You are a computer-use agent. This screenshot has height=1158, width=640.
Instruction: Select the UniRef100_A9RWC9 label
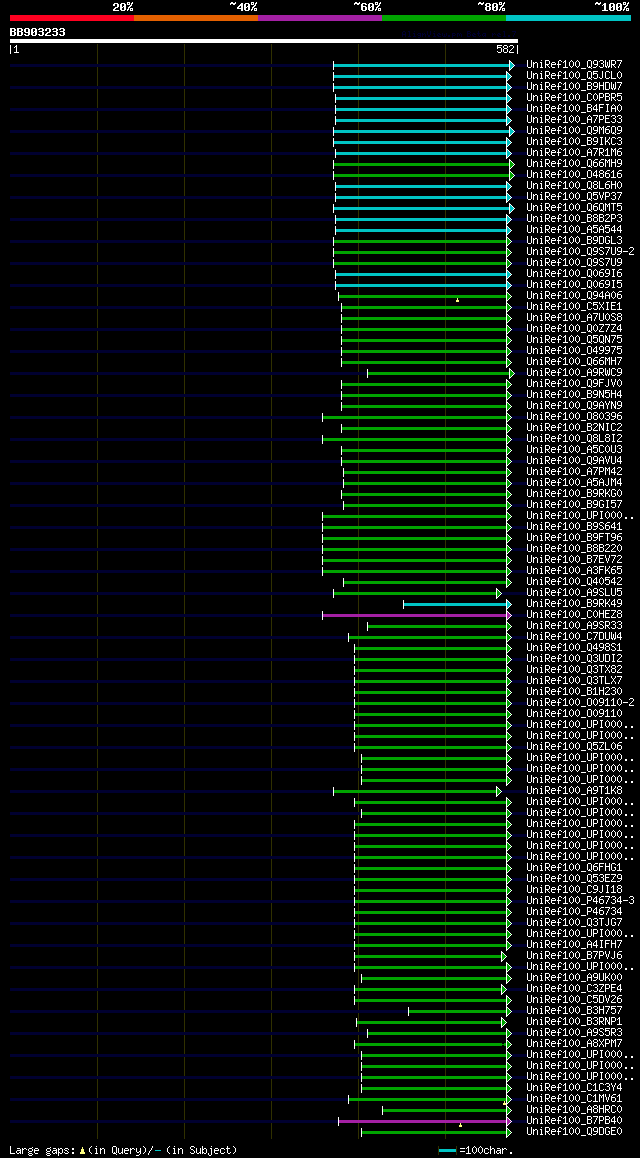pyautogui.click(x=574, y=373)
